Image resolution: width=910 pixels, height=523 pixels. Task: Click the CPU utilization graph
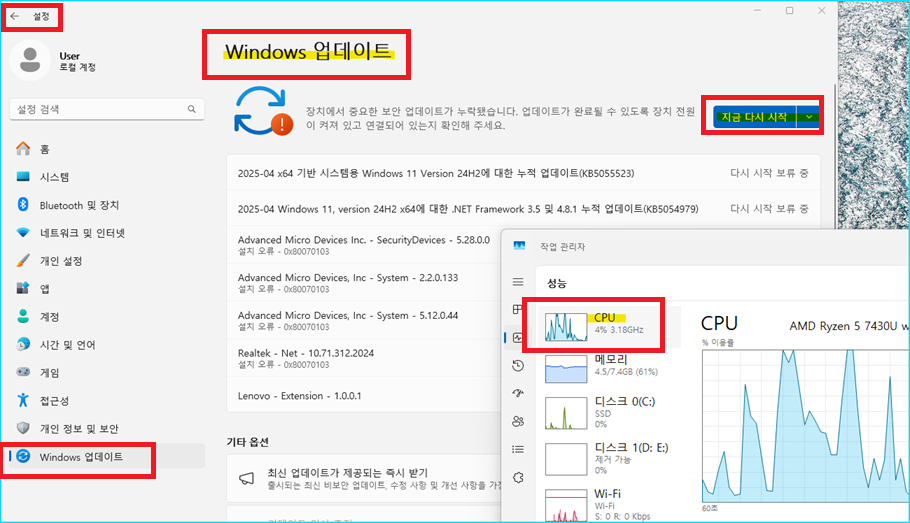click(806, 426)
